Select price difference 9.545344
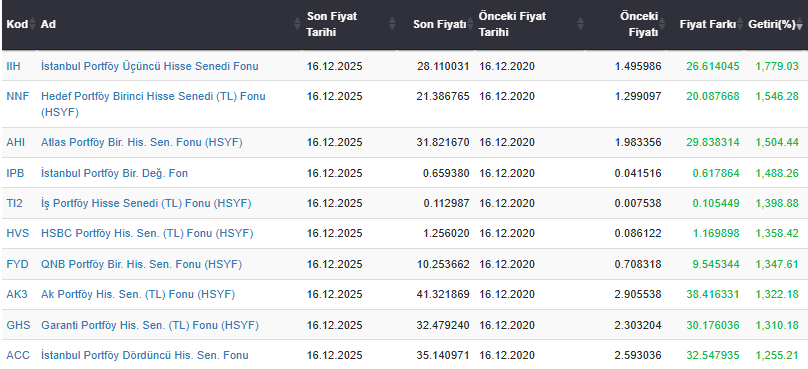Screen dimensions: 808x369 [x=716, y=264]
